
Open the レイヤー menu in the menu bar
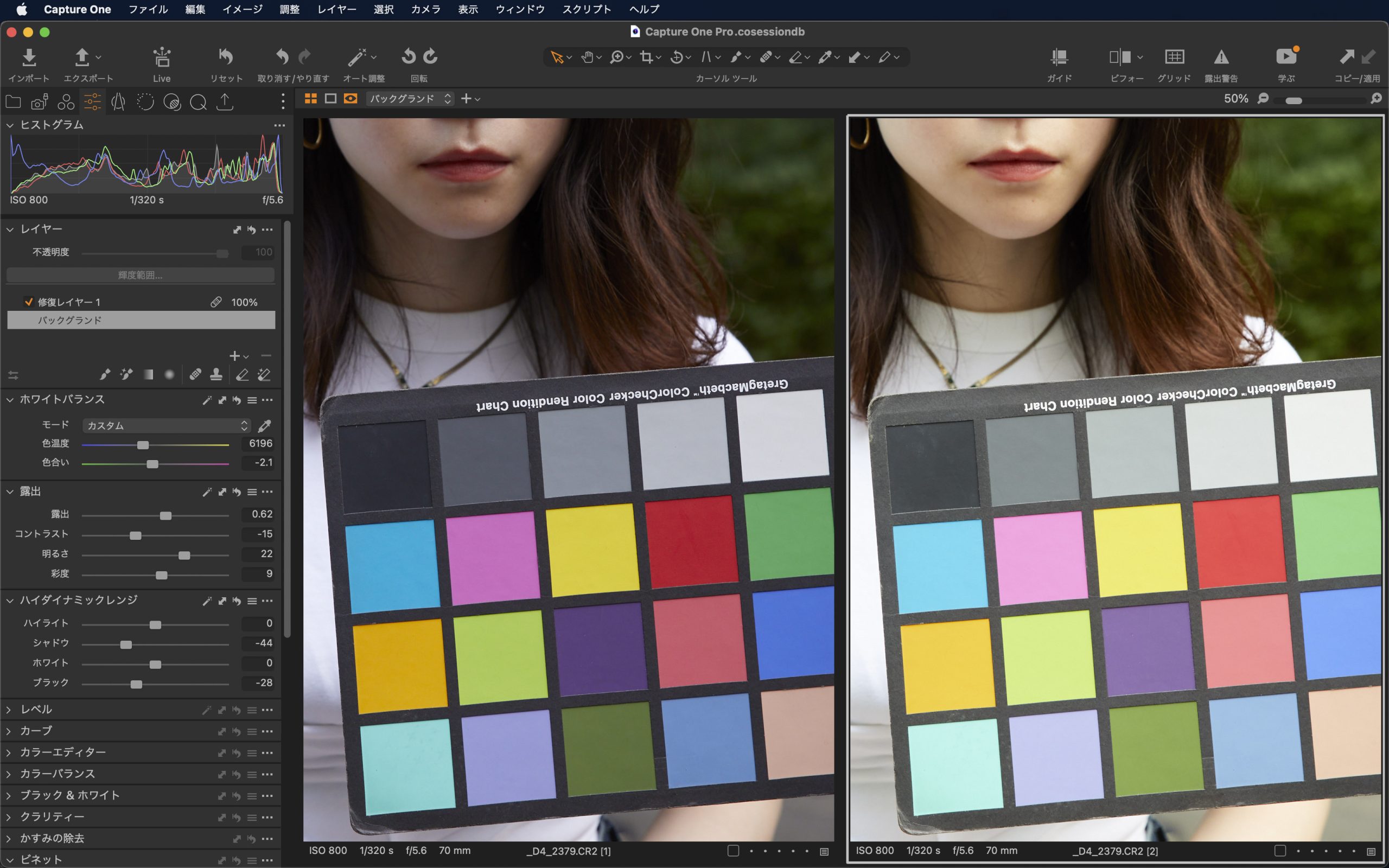coord(336,9)
